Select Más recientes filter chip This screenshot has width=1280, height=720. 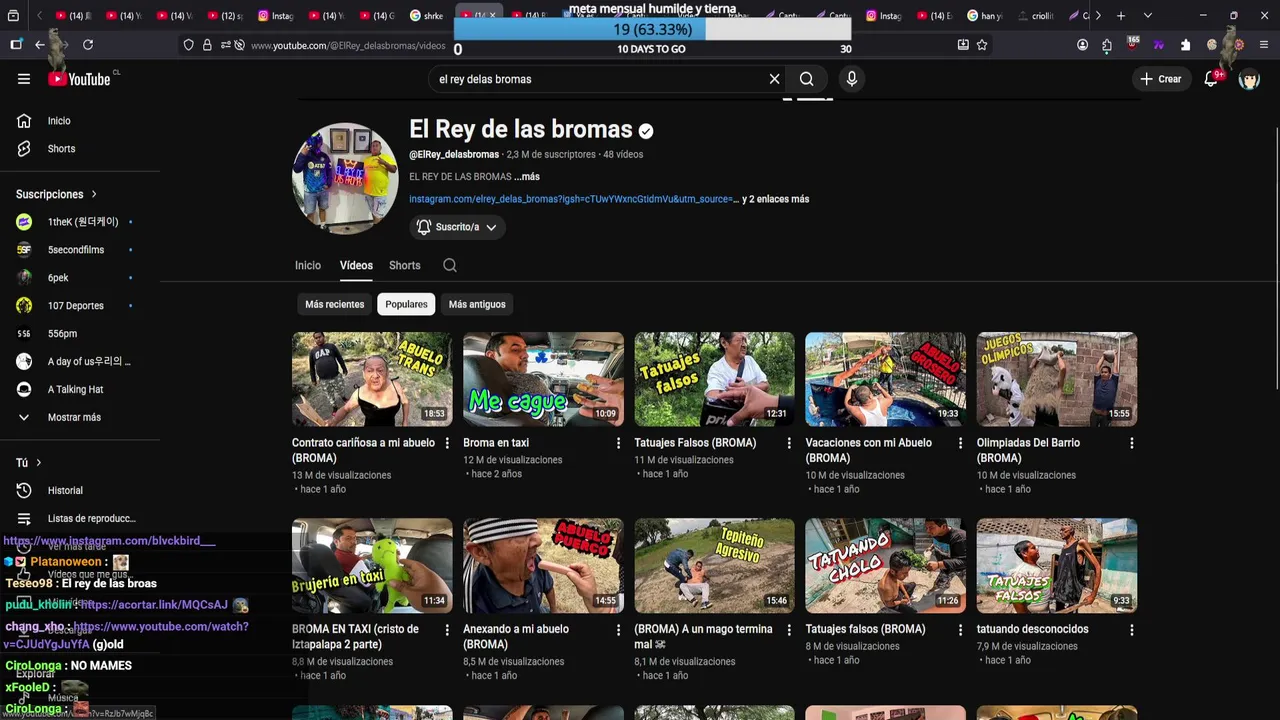coord(335,304)
